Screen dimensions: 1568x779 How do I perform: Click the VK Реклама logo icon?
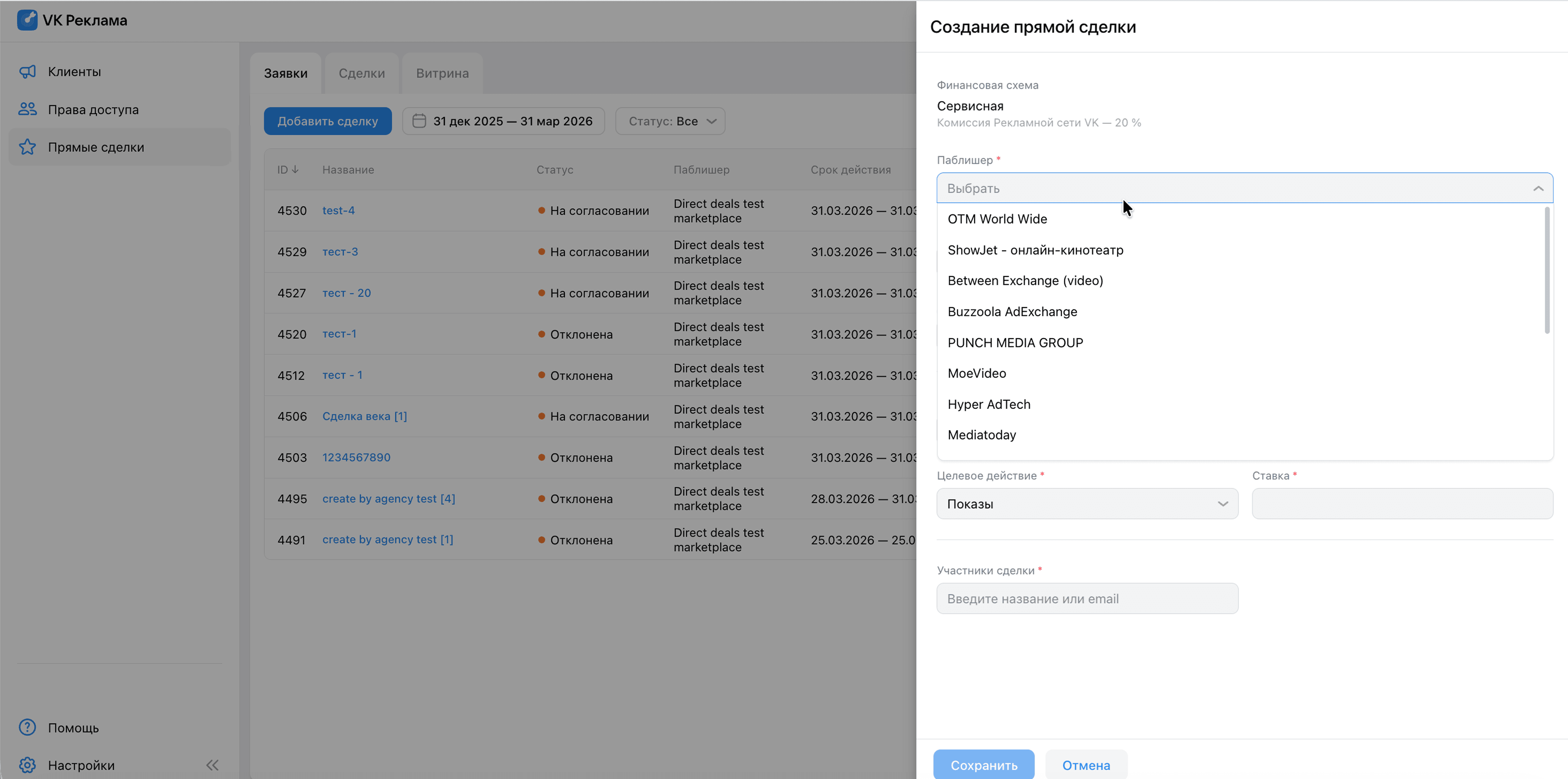(x=27, y=20)
